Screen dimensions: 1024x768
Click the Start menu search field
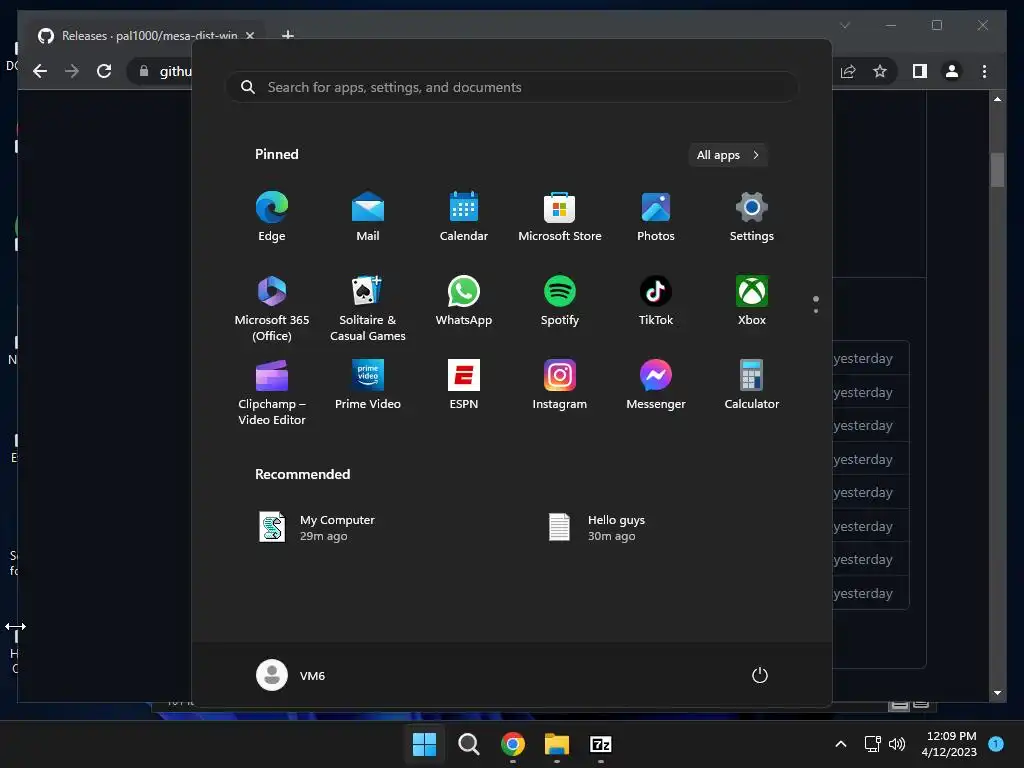(512, 87)
